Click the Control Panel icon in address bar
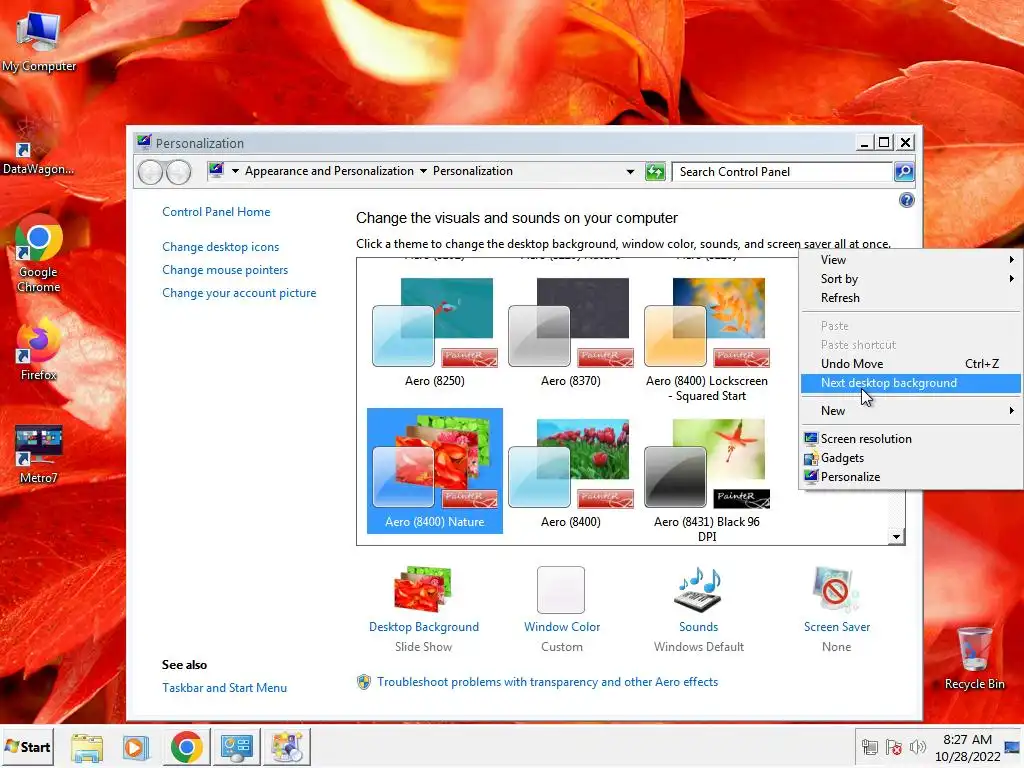 (216, 170)
